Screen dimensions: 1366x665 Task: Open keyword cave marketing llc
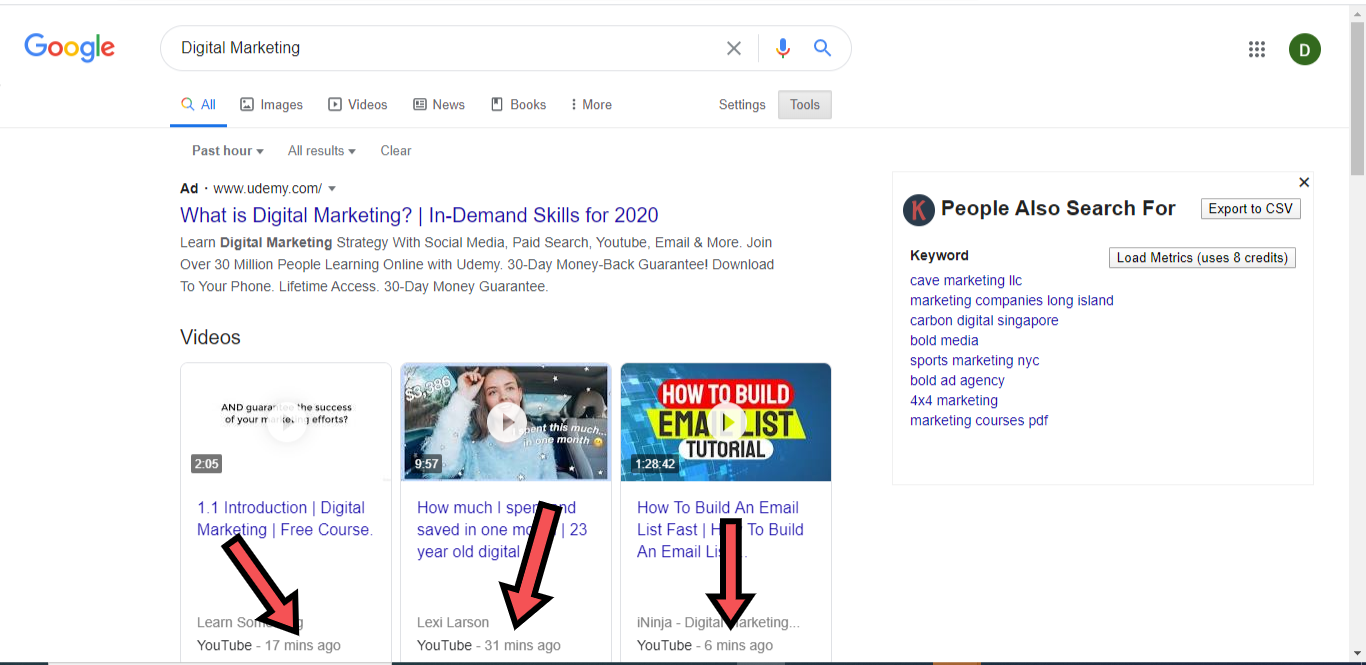click(966, 281)
